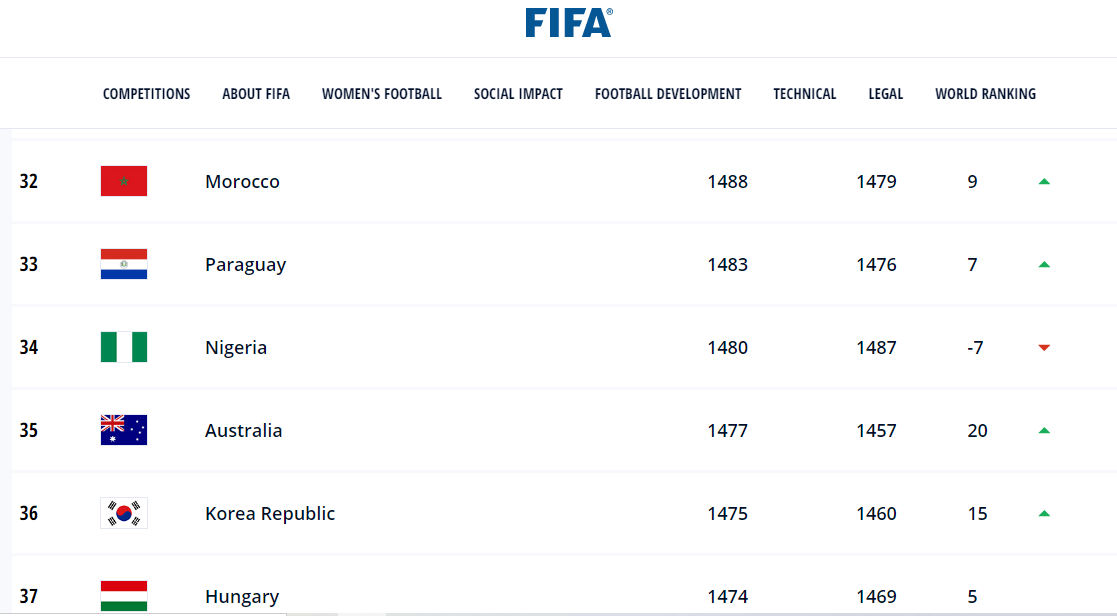Click the Australia flag icon
The image size is (1117, 616).
coord(124,430)
